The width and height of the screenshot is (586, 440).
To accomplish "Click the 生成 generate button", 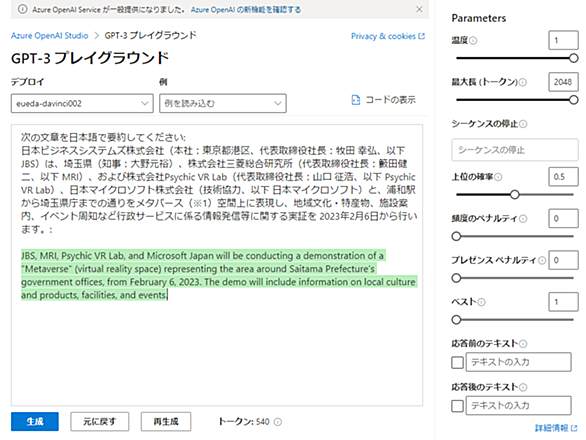I will click(35, 422).
